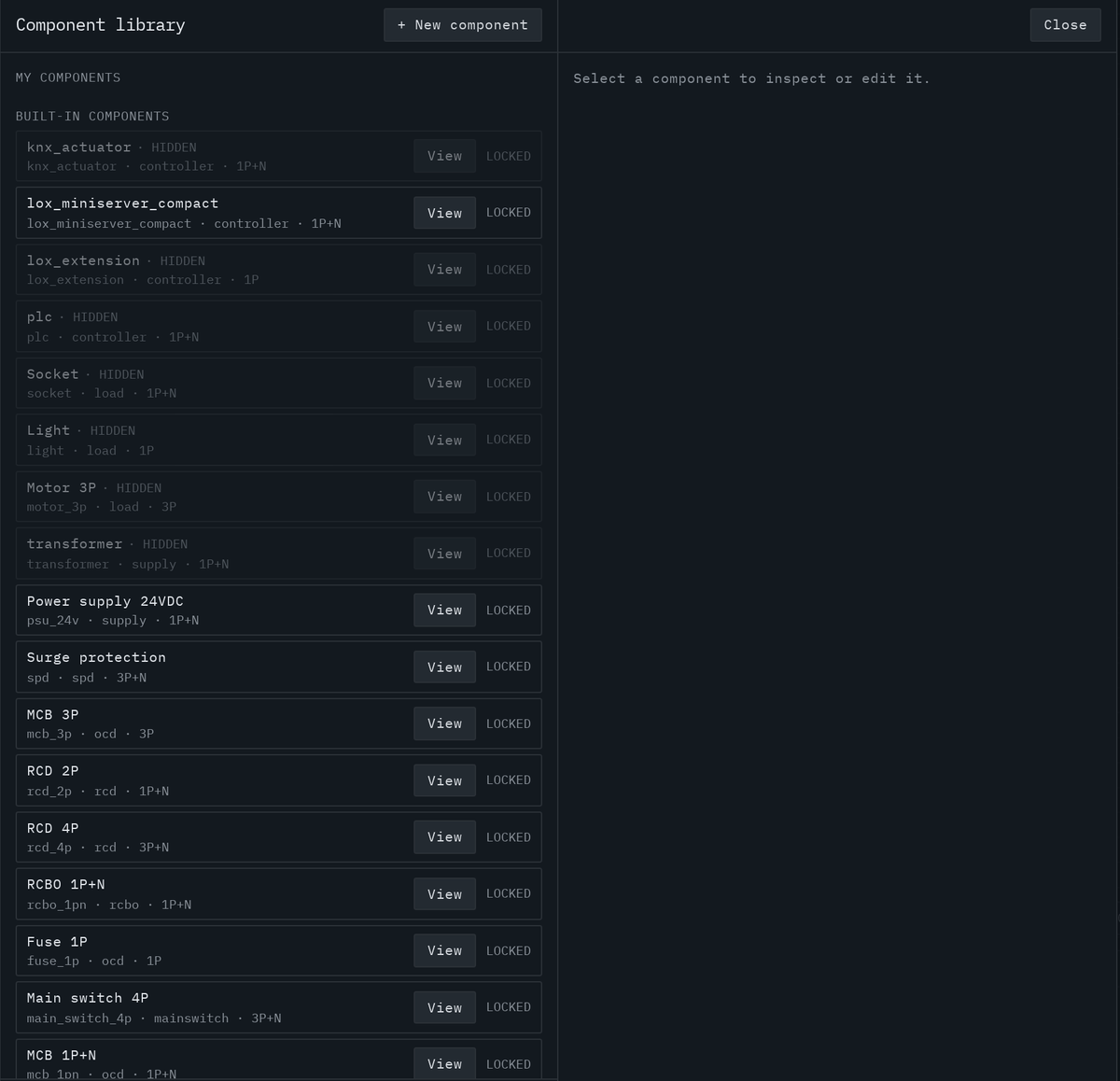View the MCB 3P component

pos(444,723)
